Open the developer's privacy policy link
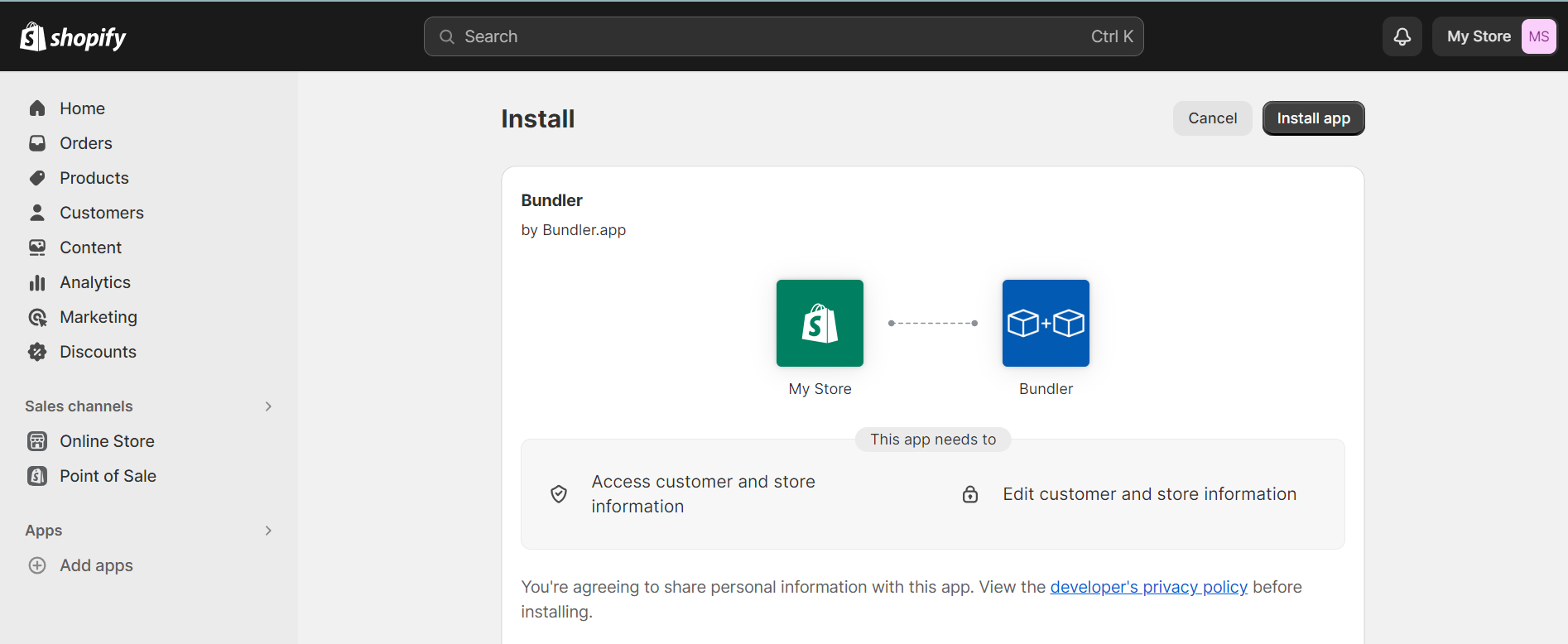Viewport: 1568px width, 644px height. (x=1148, y=587)
